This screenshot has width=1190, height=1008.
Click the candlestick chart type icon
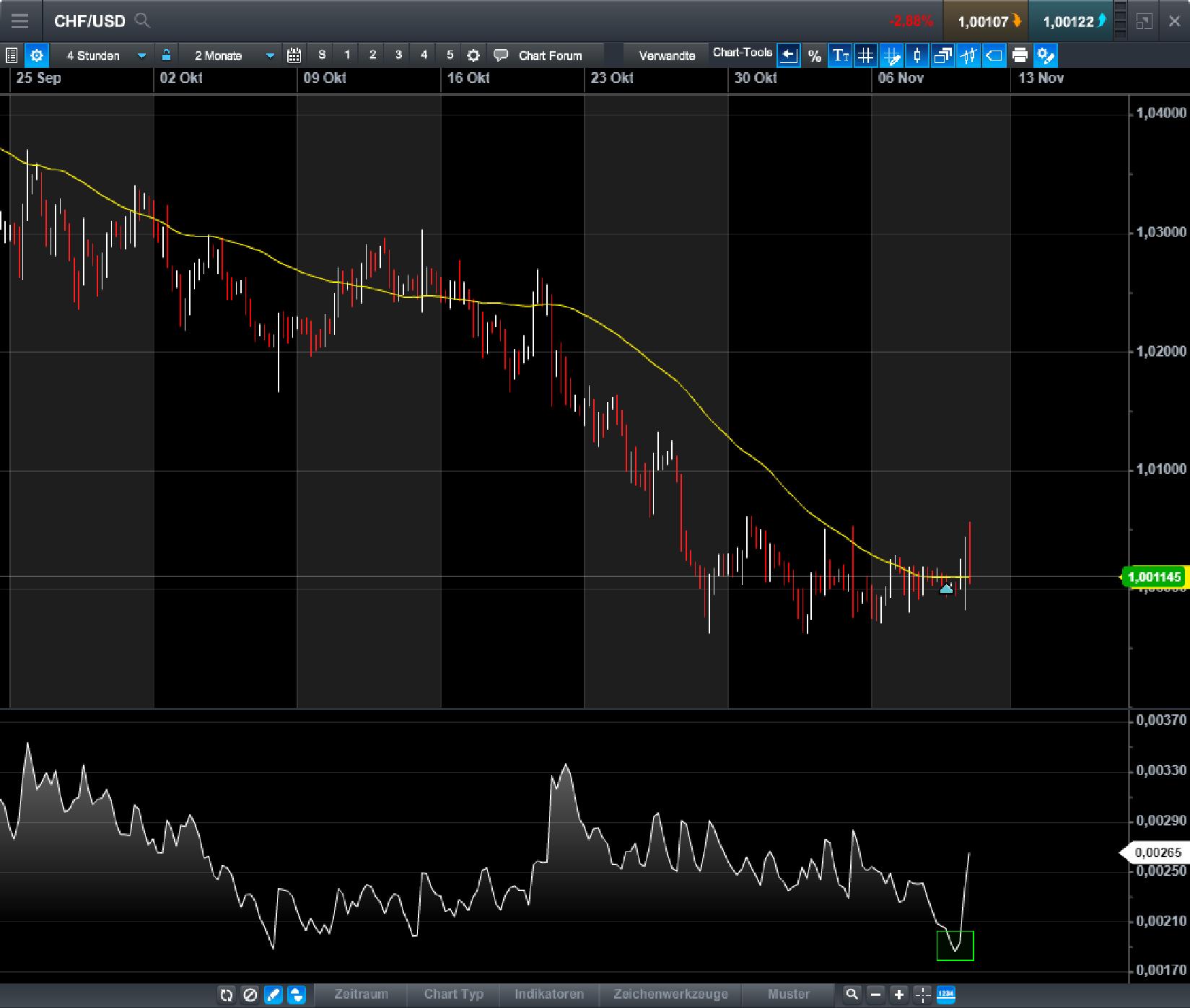click(x=916, y=55)
